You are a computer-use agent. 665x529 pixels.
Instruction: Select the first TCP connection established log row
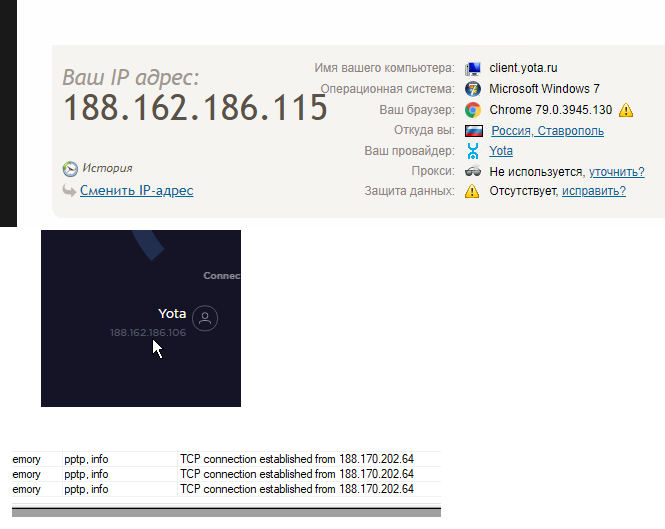coord(226,459)
